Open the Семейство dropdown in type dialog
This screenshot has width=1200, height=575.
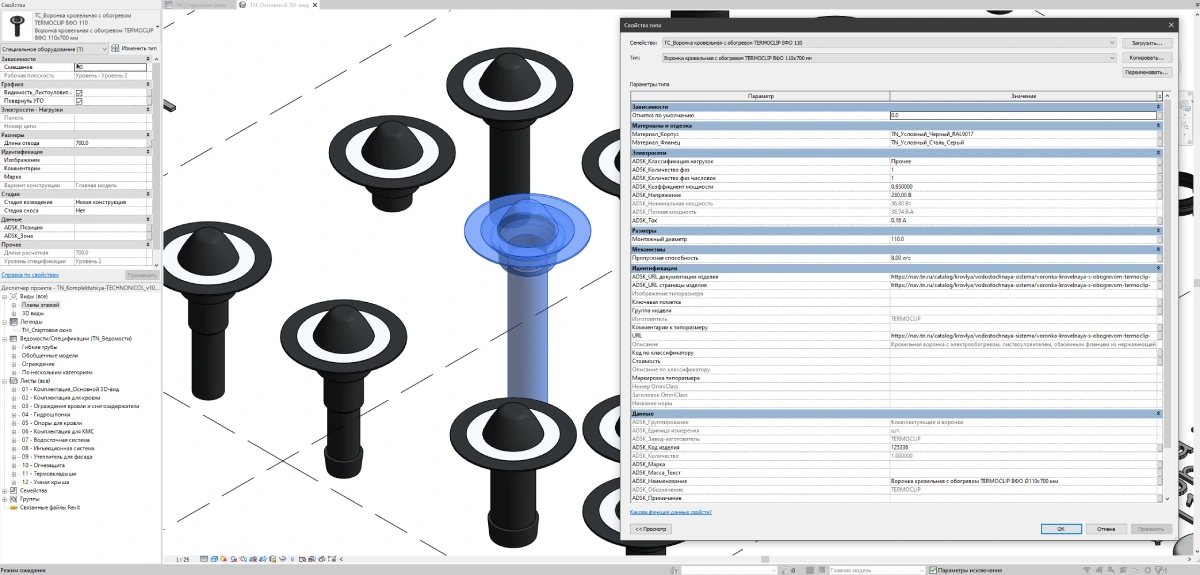[1110, 43]
